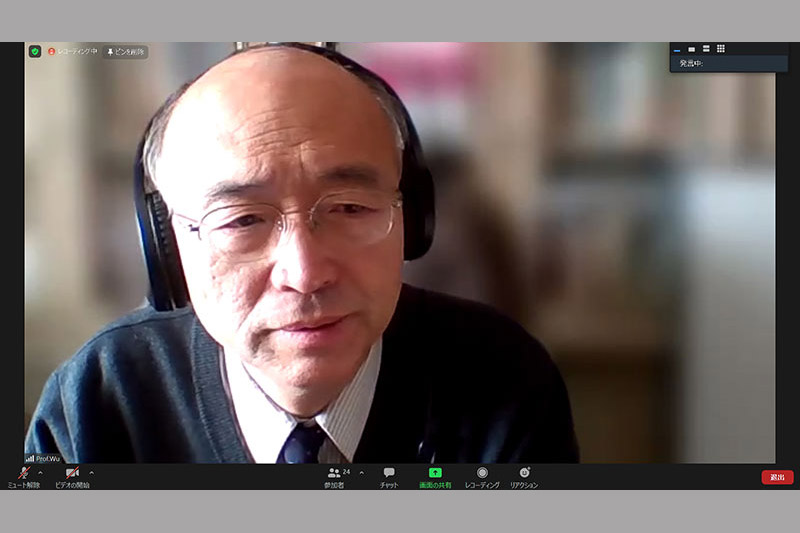Image resolution: width=800 pixels, height=533 pixels.
Task: Switch thumbnail panel to two-row view
Action: 706,49
